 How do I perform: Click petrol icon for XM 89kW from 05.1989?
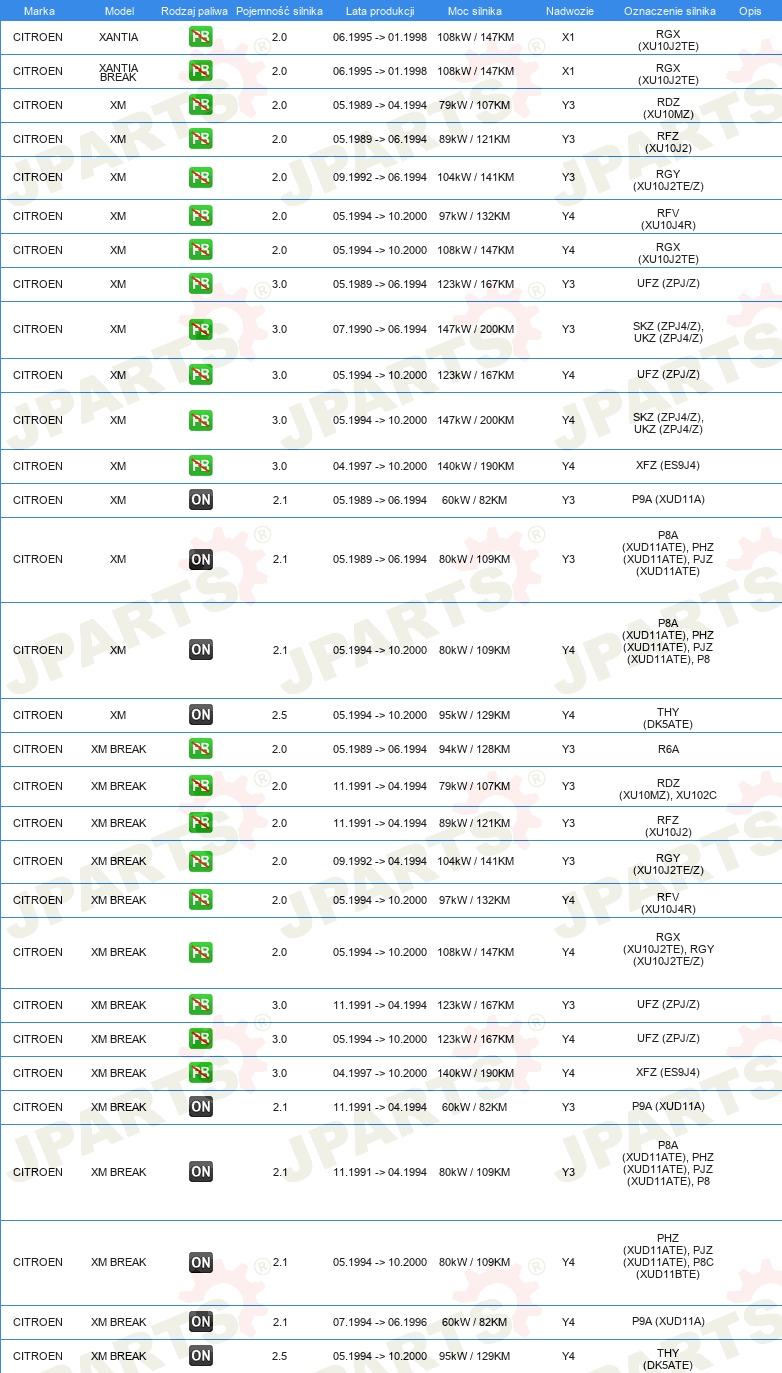201,139
